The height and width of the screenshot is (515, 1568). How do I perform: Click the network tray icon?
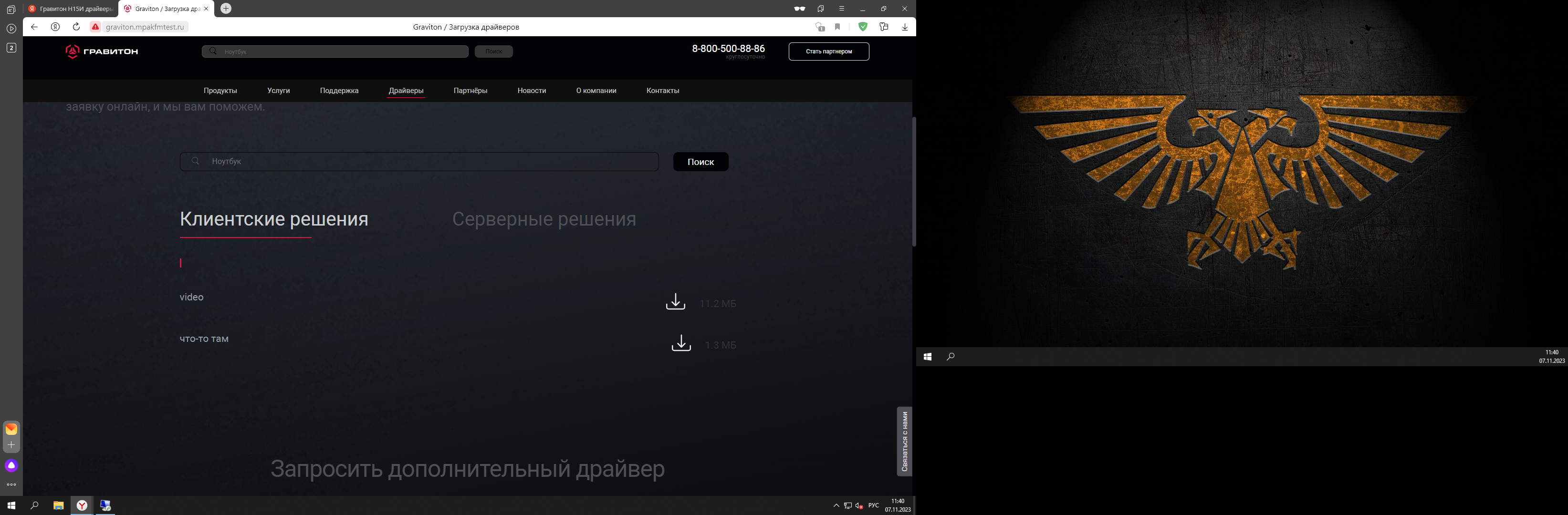pyautogui.click(x=847, y=506)
